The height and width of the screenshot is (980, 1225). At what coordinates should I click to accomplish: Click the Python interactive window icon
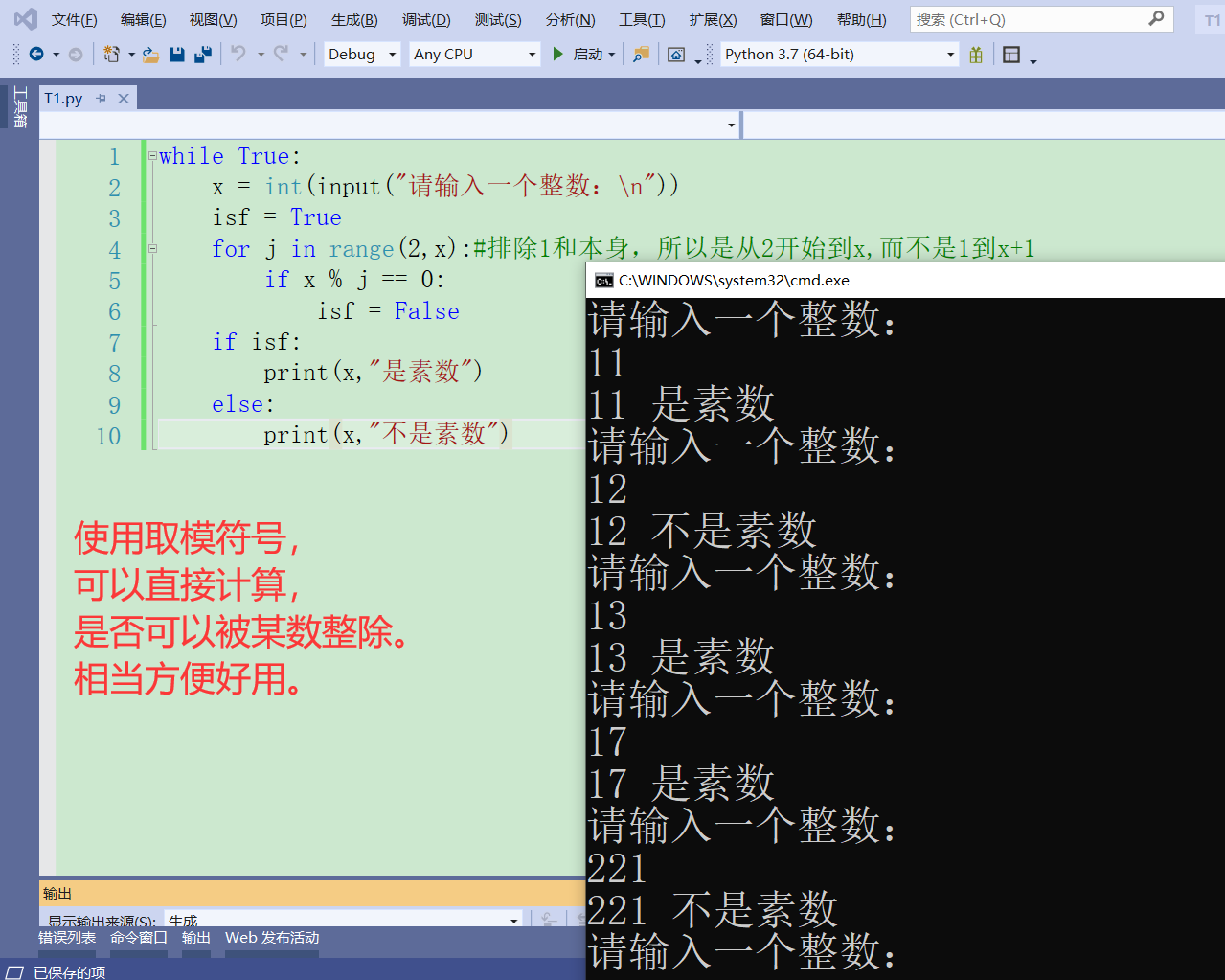pyautogui.click(x=676, y=55)
